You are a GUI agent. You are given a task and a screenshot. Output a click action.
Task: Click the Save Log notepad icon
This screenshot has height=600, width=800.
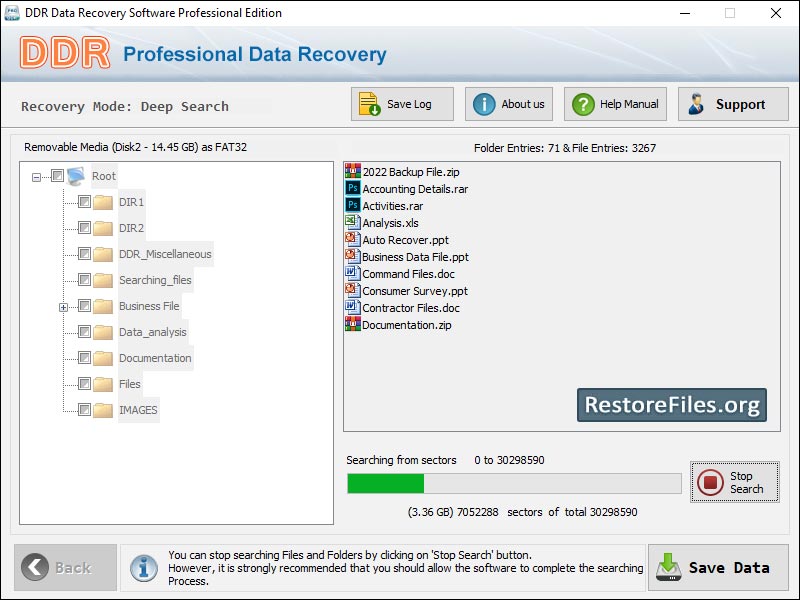point(369,105)
